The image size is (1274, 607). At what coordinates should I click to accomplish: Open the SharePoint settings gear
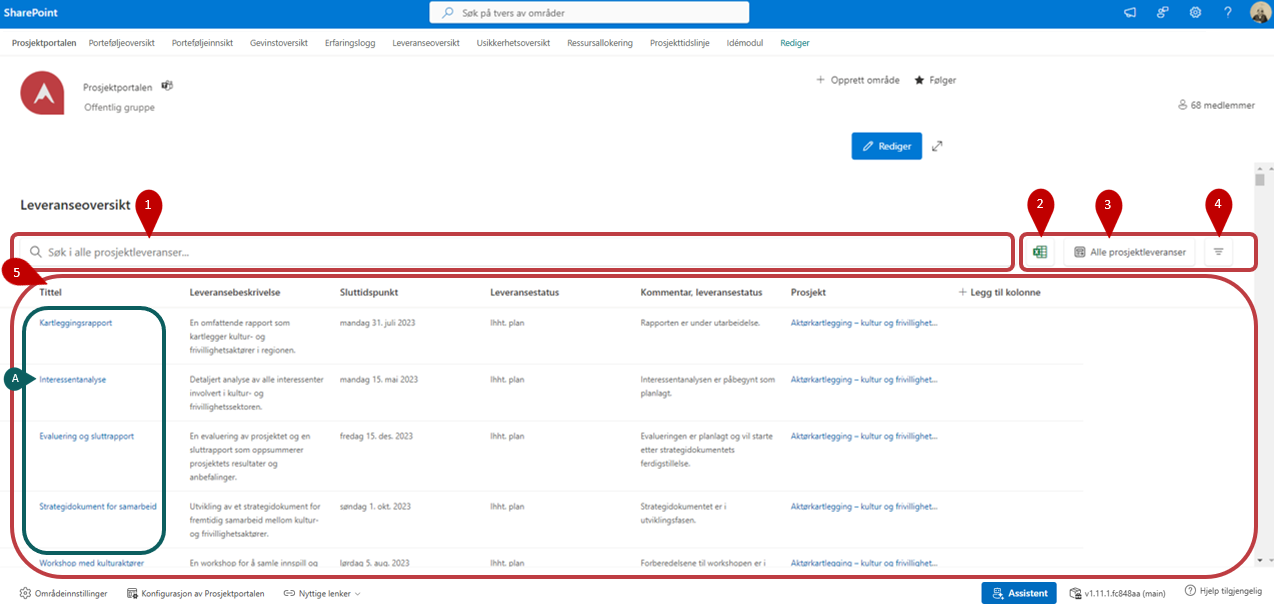pyautogui.click(x=1195, y=13)
